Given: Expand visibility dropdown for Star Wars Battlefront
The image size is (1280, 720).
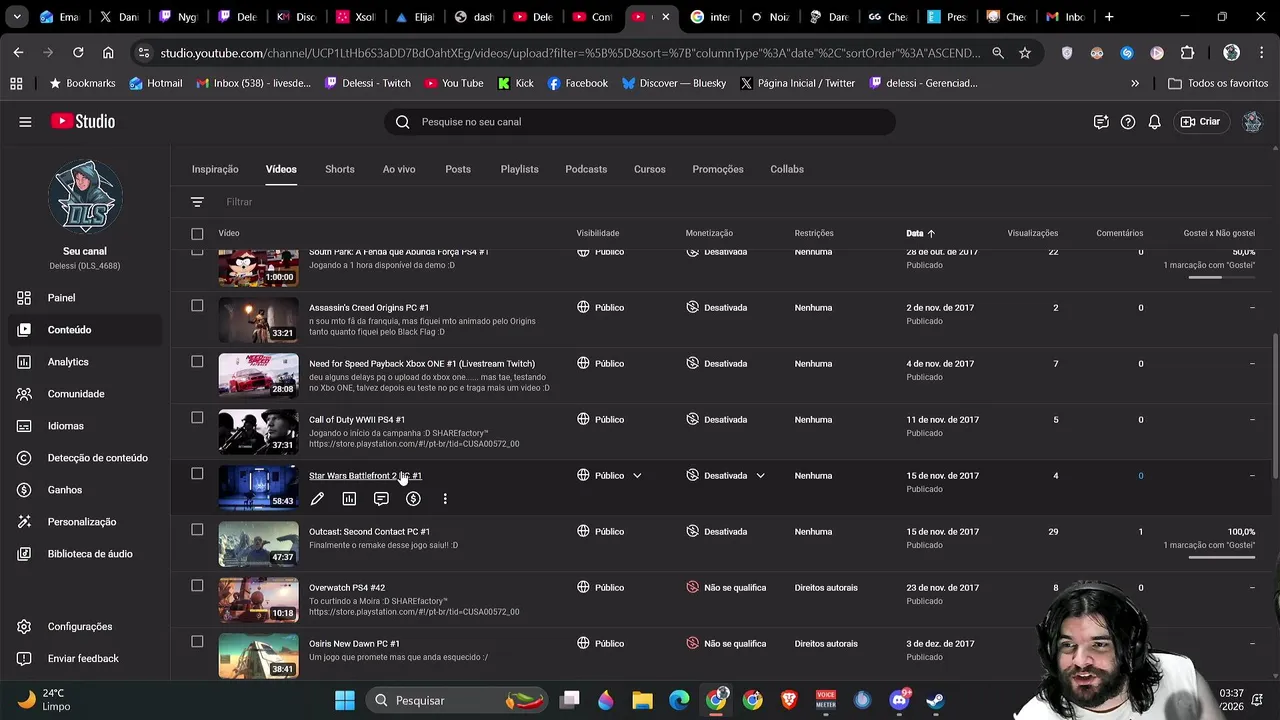Looking at the screenshot, I should coord(637,476).
